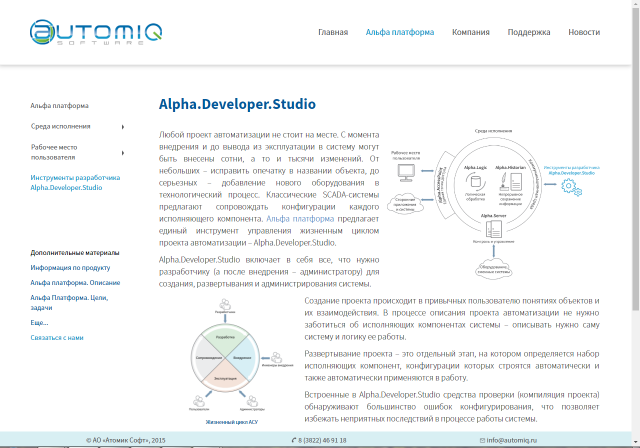Image resolution: width=640 pixels, height=448 pixels.
Task: Click the Alpha.Historian pen and document icon
Action: (x=510, y=181)
